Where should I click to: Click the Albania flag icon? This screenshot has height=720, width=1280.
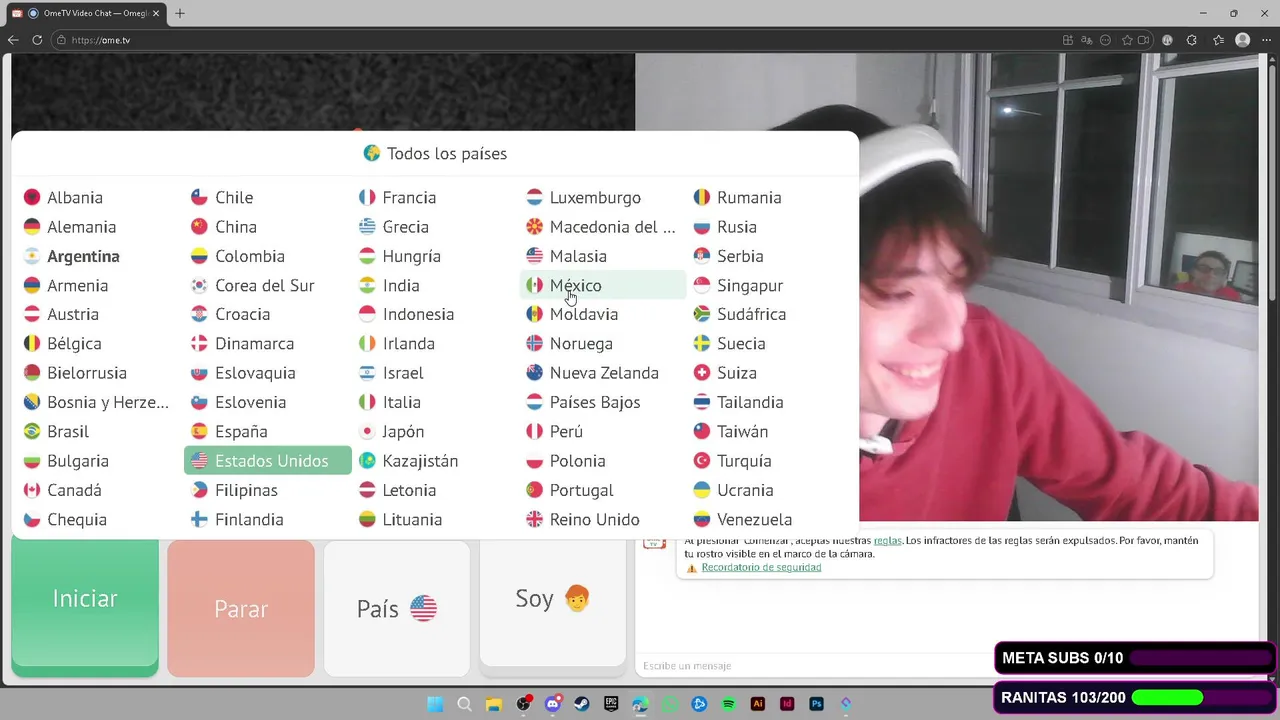point(32,198)
